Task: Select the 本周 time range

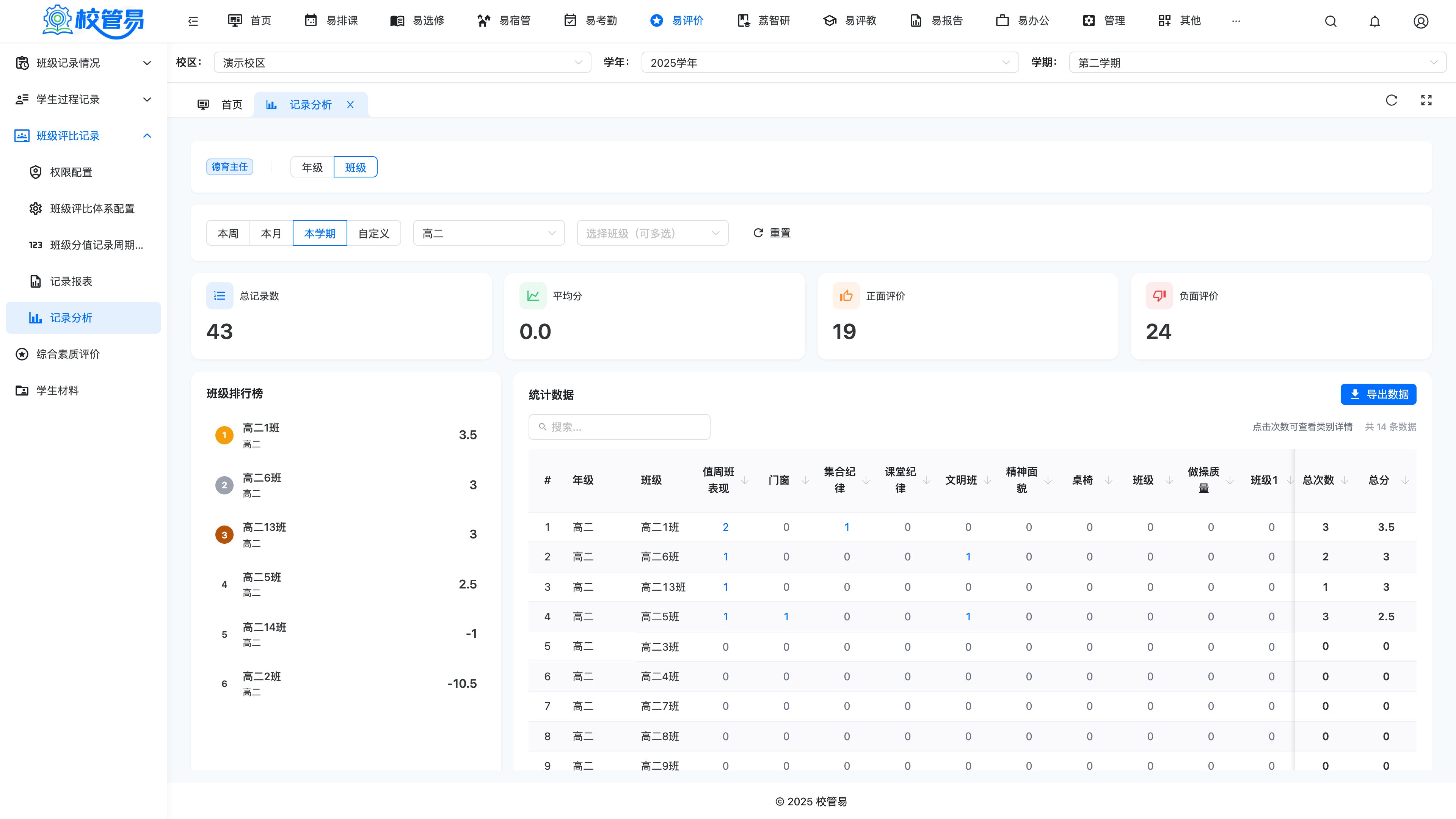Action: [x=228, y=234]
